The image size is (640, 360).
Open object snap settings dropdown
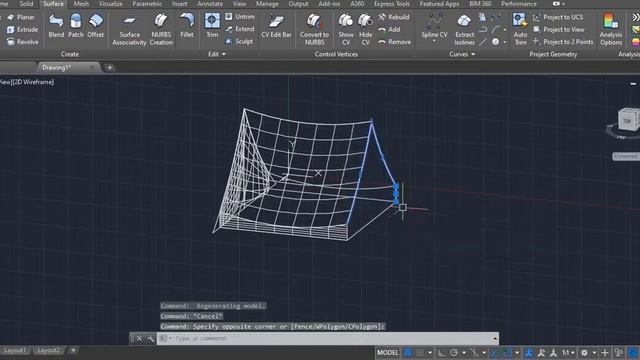(517, 353)
